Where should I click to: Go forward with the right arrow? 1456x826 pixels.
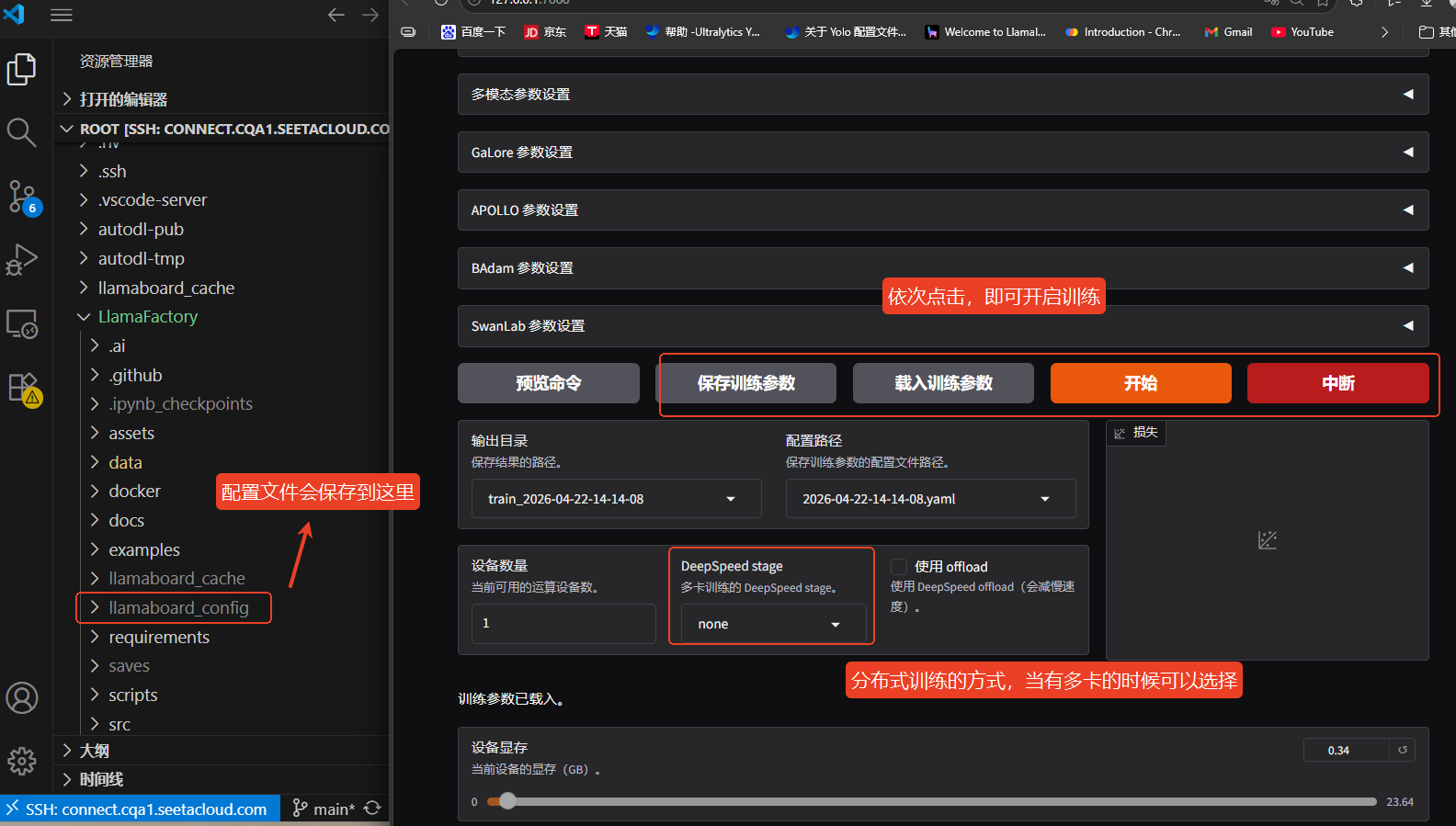pos(370,15)
